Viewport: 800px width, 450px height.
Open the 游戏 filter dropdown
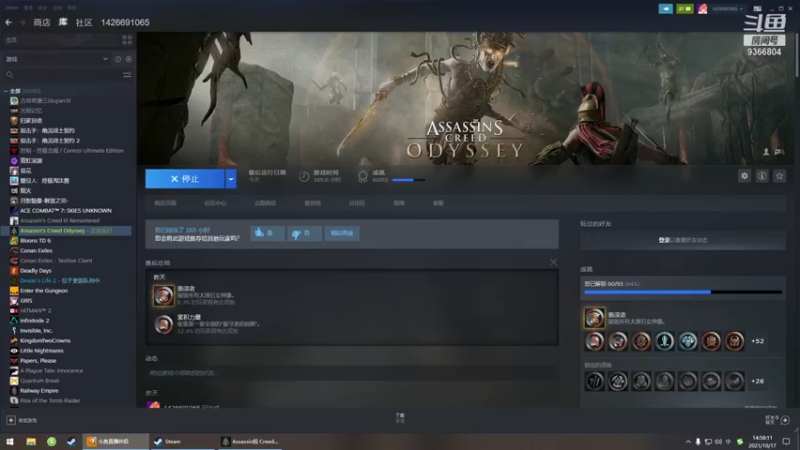click(x=56, y=59)
